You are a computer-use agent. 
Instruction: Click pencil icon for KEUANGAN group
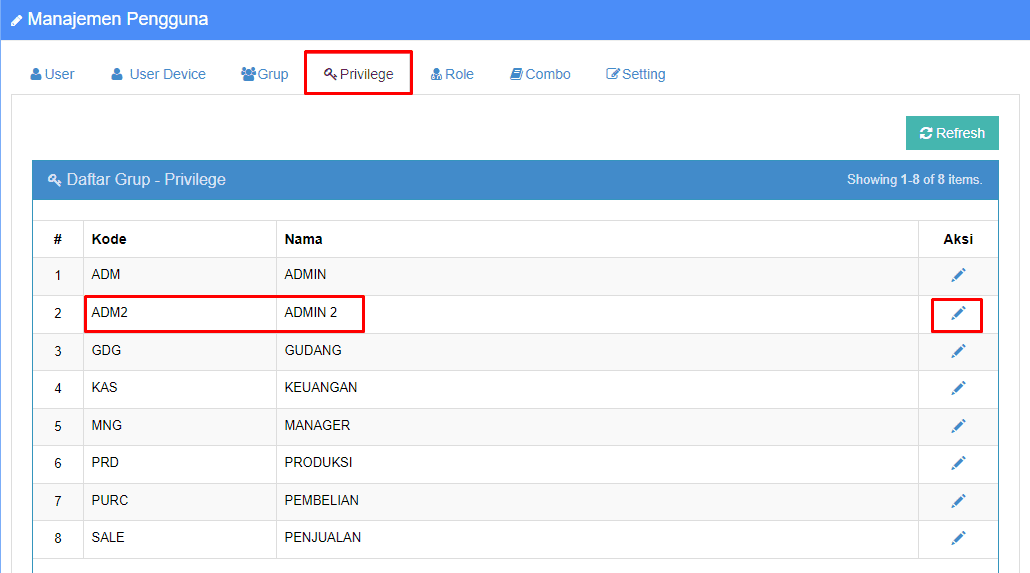(958, 388)
